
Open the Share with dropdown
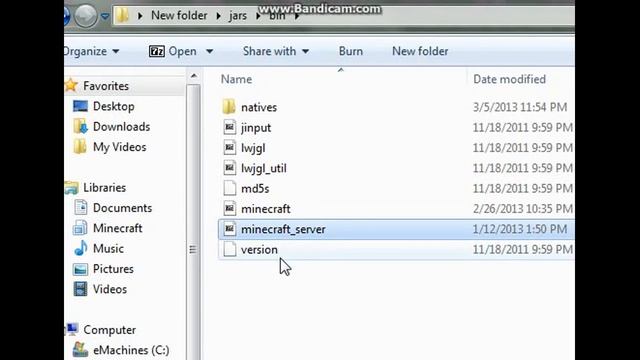pos(276,51)
